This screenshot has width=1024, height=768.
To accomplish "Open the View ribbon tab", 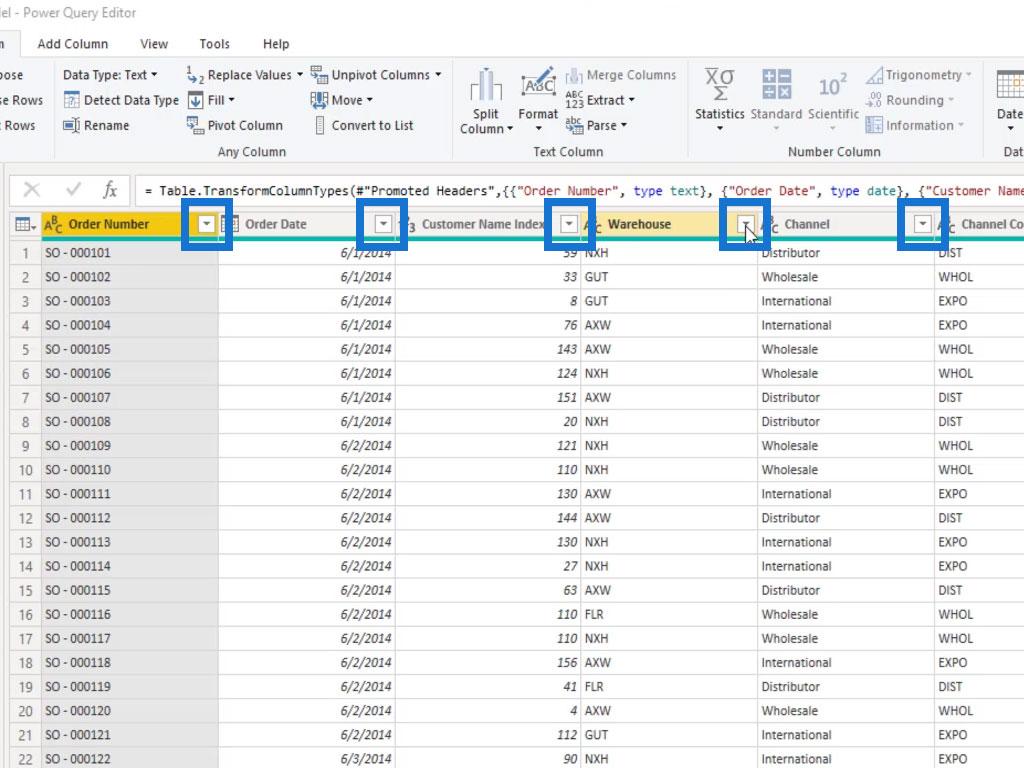I will [x=154, y=44].
